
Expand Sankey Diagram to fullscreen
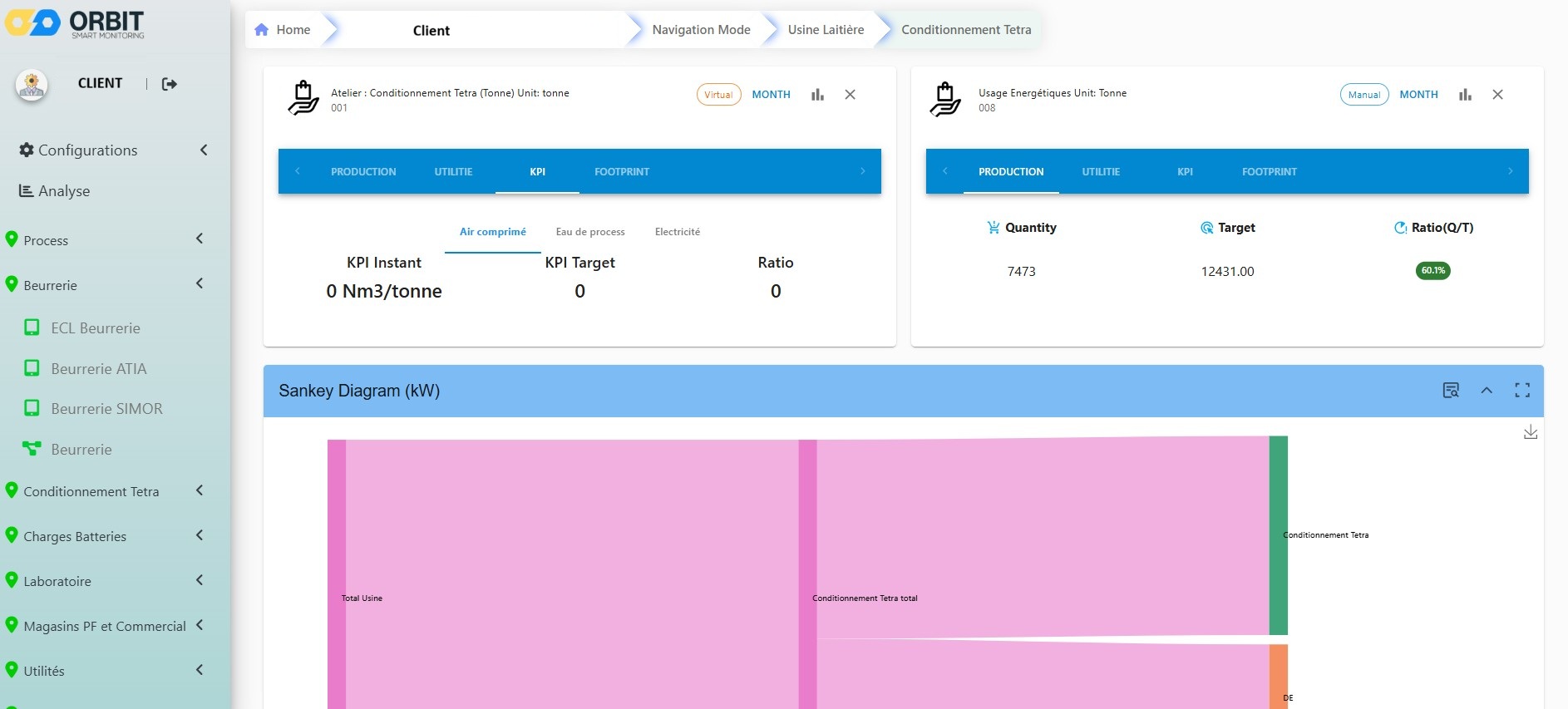tap(1521, 391)
